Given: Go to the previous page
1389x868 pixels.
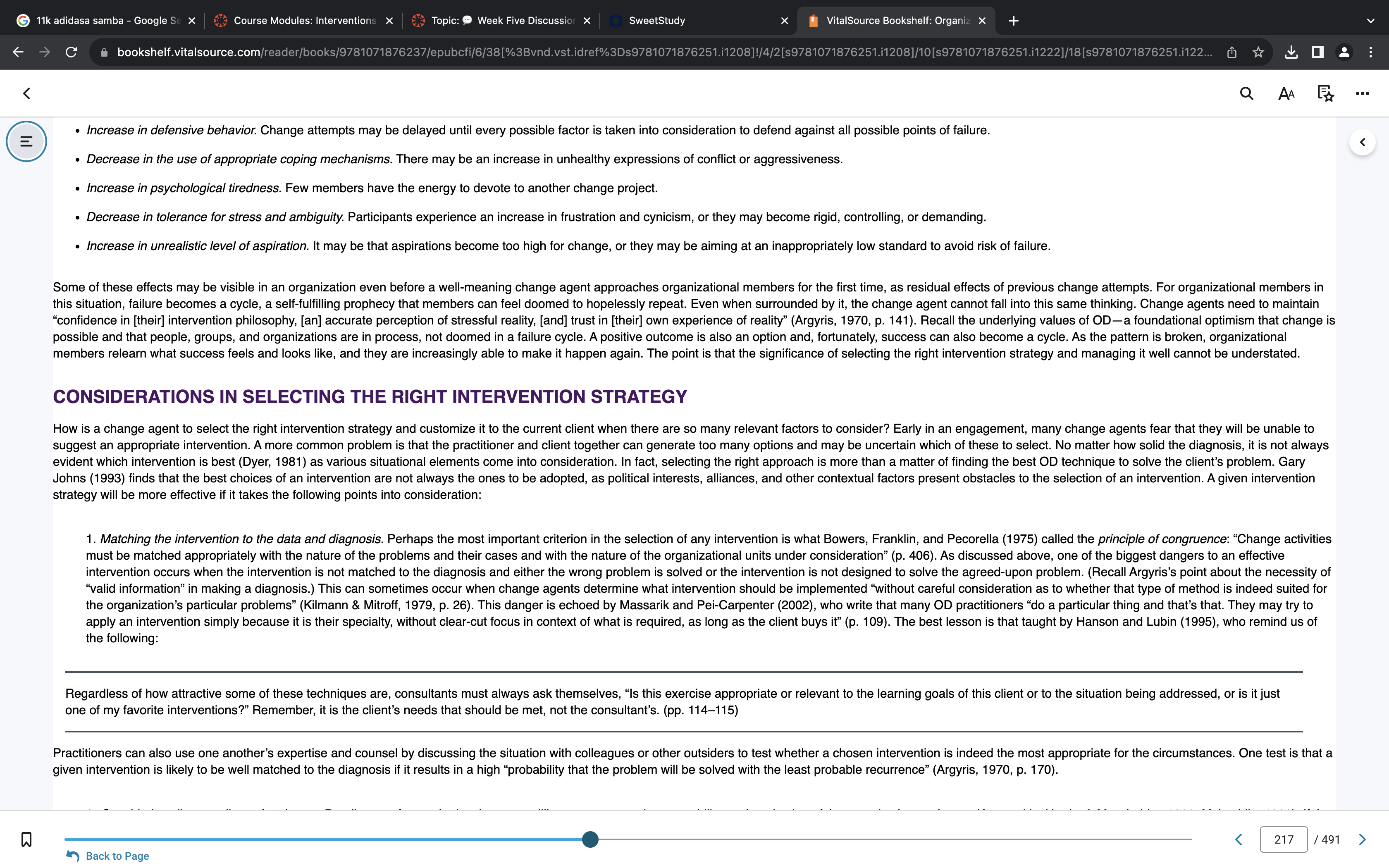Looking at the screenshot, I should [1239, 840].
